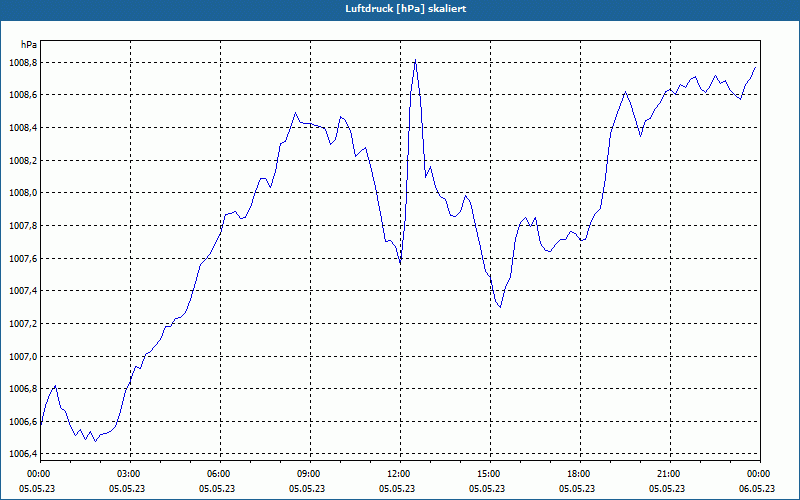Click the 06.05.23 date label

click(757, 489)
